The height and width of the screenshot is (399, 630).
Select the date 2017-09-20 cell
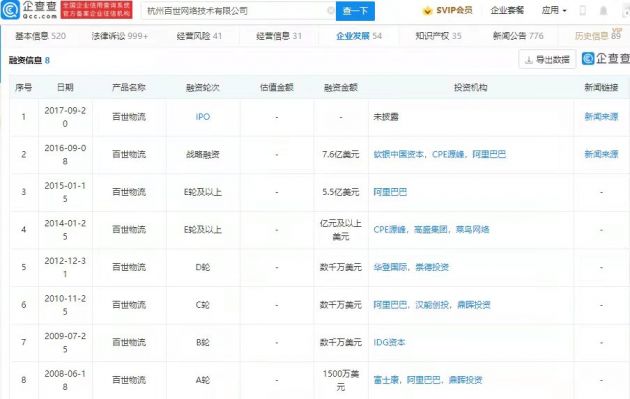[x=65, y=117]
